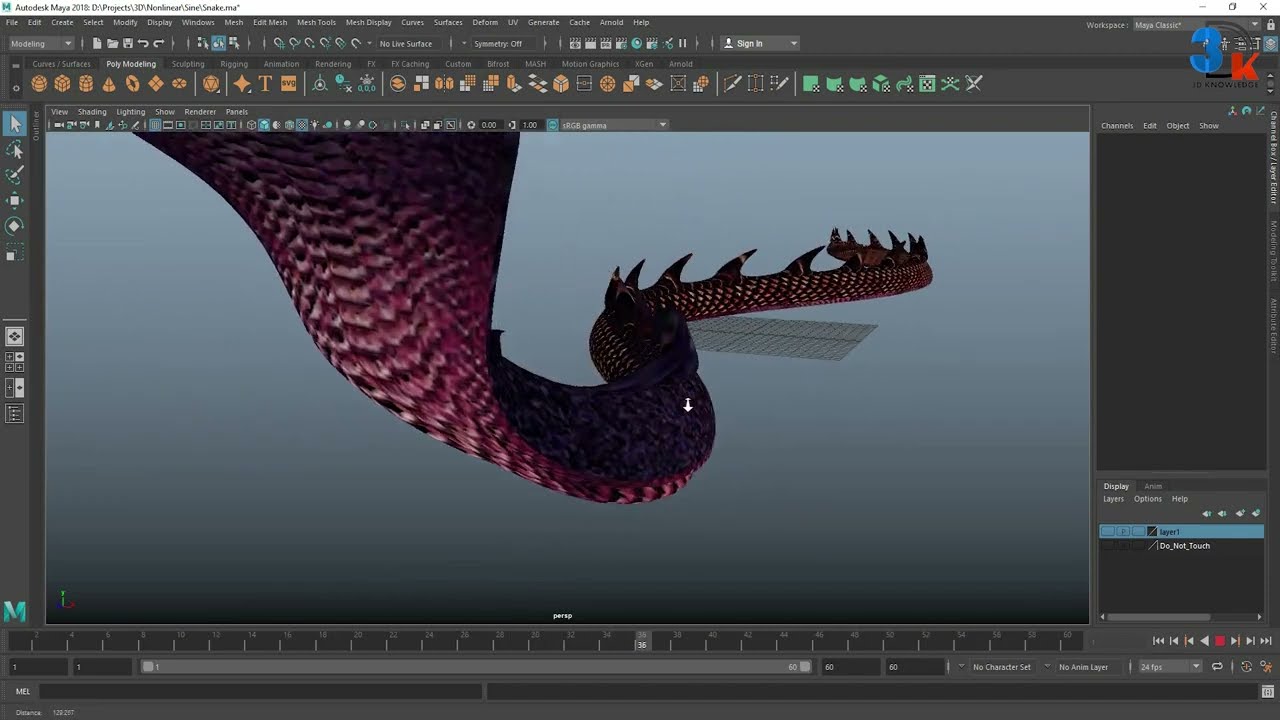Open the Workspace Maya Classic dropdown
Screen dimensions: 1280x720
pyautogui.click(x=1196, y=25)
